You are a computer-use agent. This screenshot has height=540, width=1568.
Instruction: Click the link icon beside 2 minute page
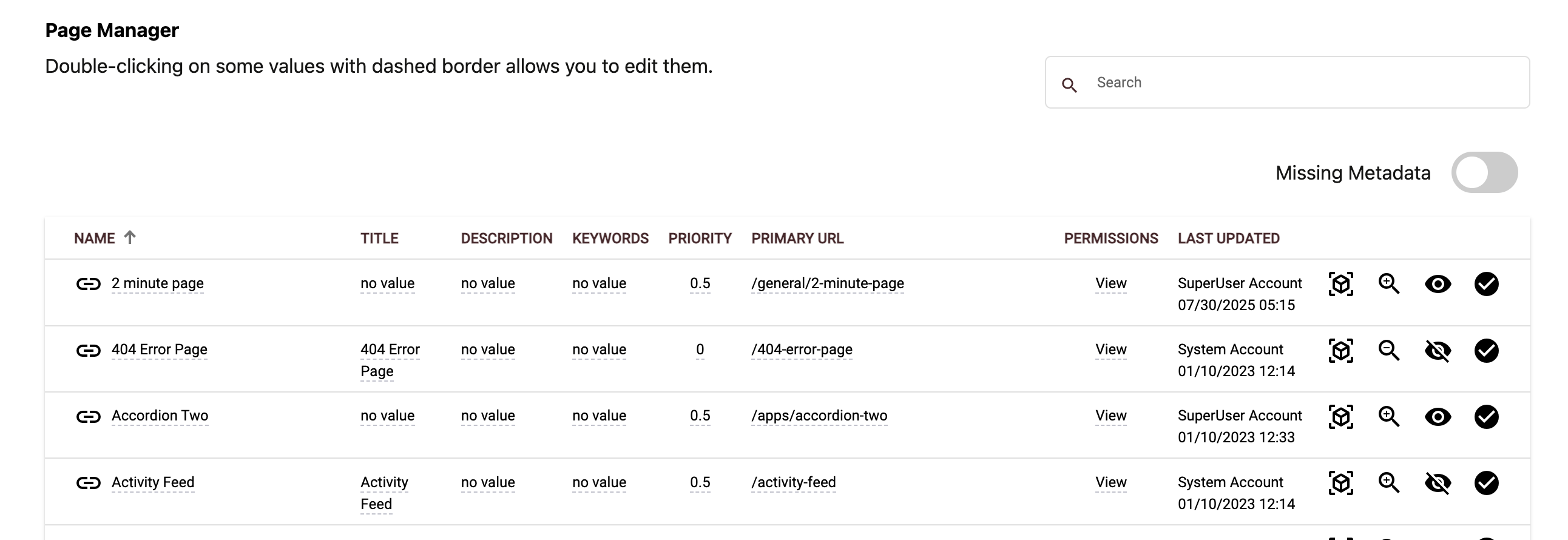click(88, 284)
